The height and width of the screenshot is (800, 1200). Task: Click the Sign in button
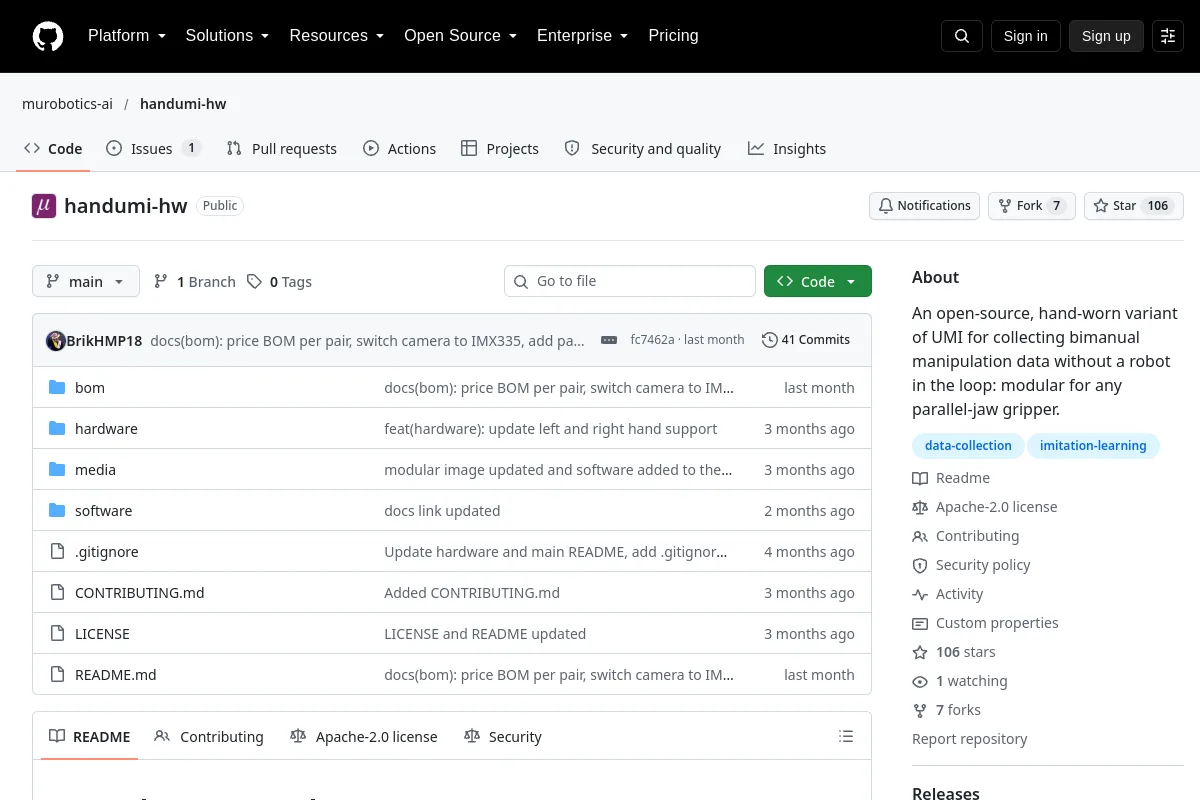click(1025, 36)
